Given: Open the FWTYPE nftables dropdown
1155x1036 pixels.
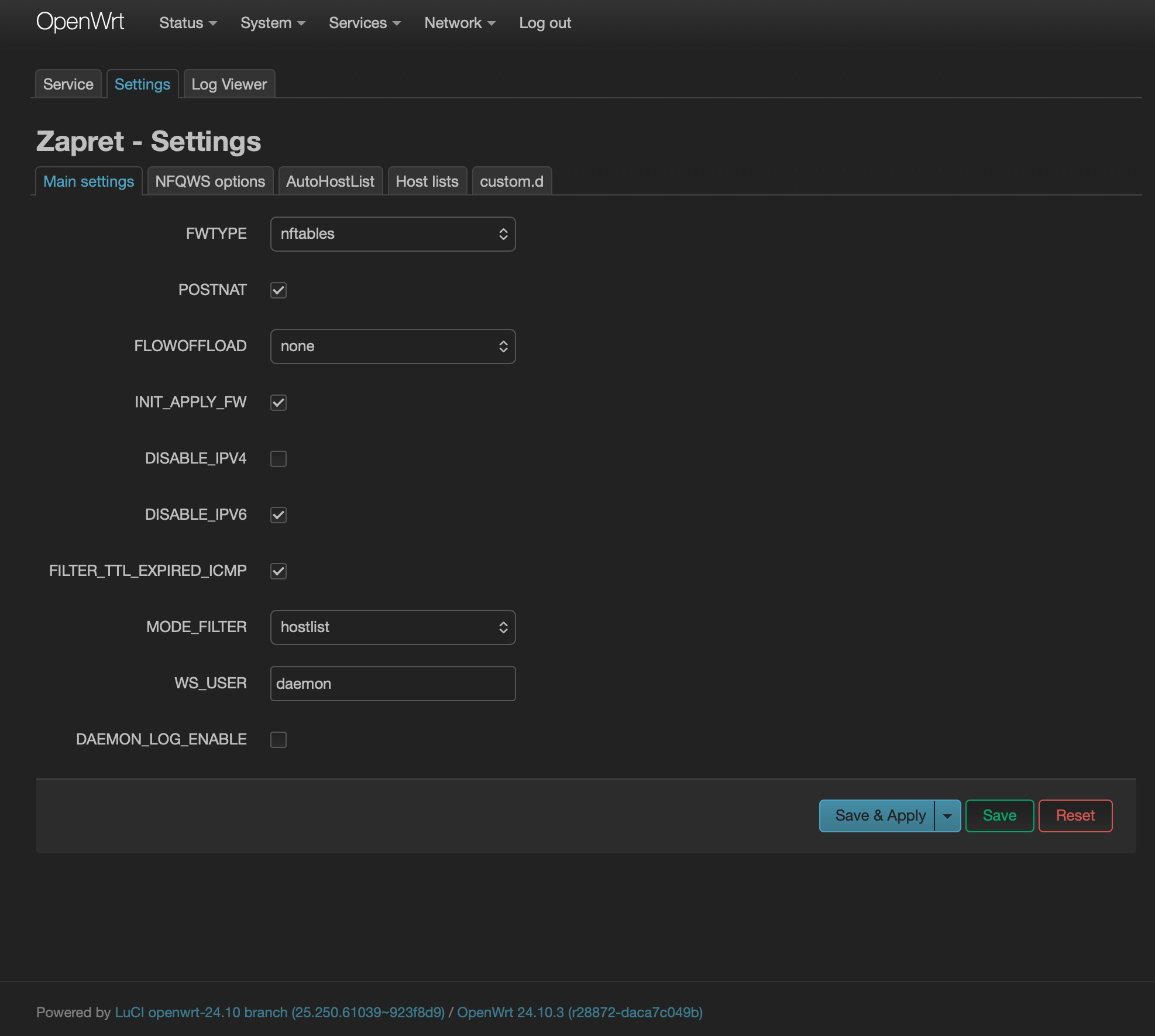Looking at the screenshot, I should point(393,234).
